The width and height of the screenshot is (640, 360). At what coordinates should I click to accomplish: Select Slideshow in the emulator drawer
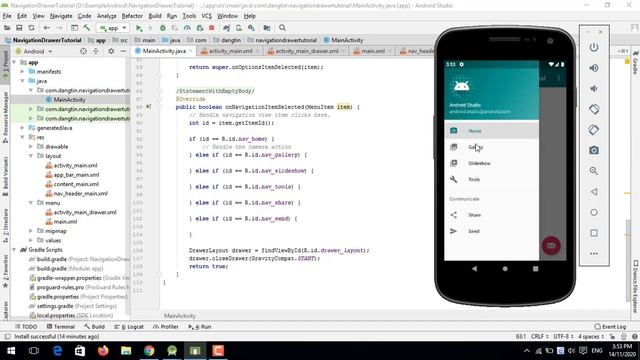pyautogui.click(x=491, y=163)
